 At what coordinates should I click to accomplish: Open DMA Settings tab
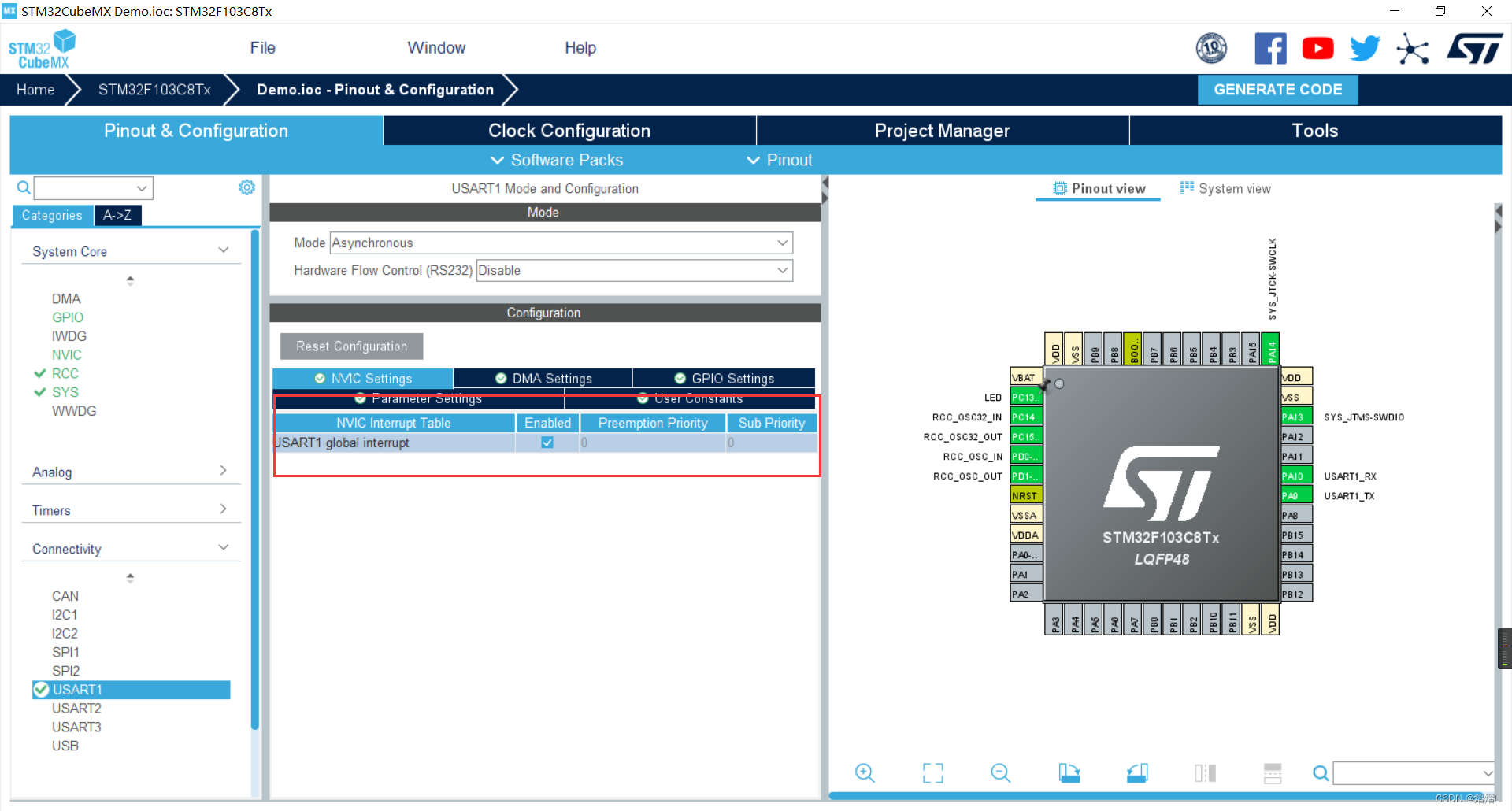543,379
